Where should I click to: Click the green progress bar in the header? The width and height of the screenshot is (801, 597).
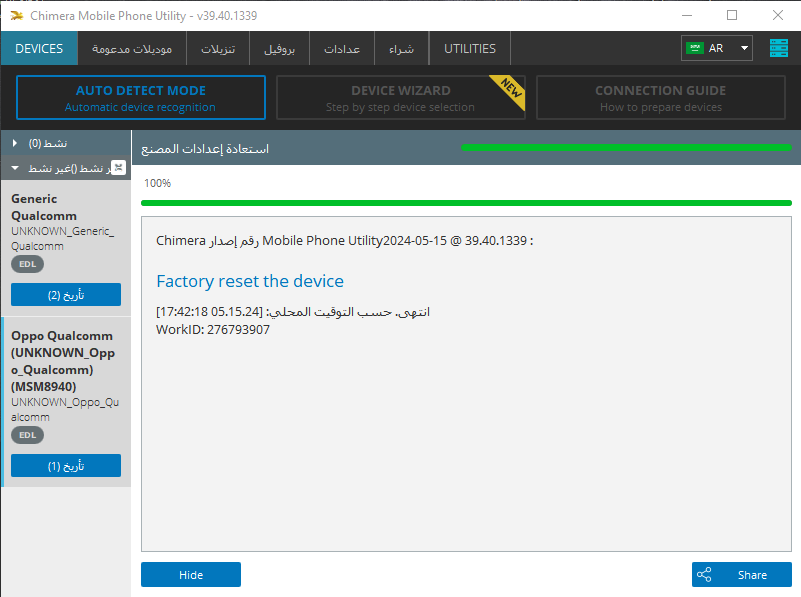pos(626,148)
